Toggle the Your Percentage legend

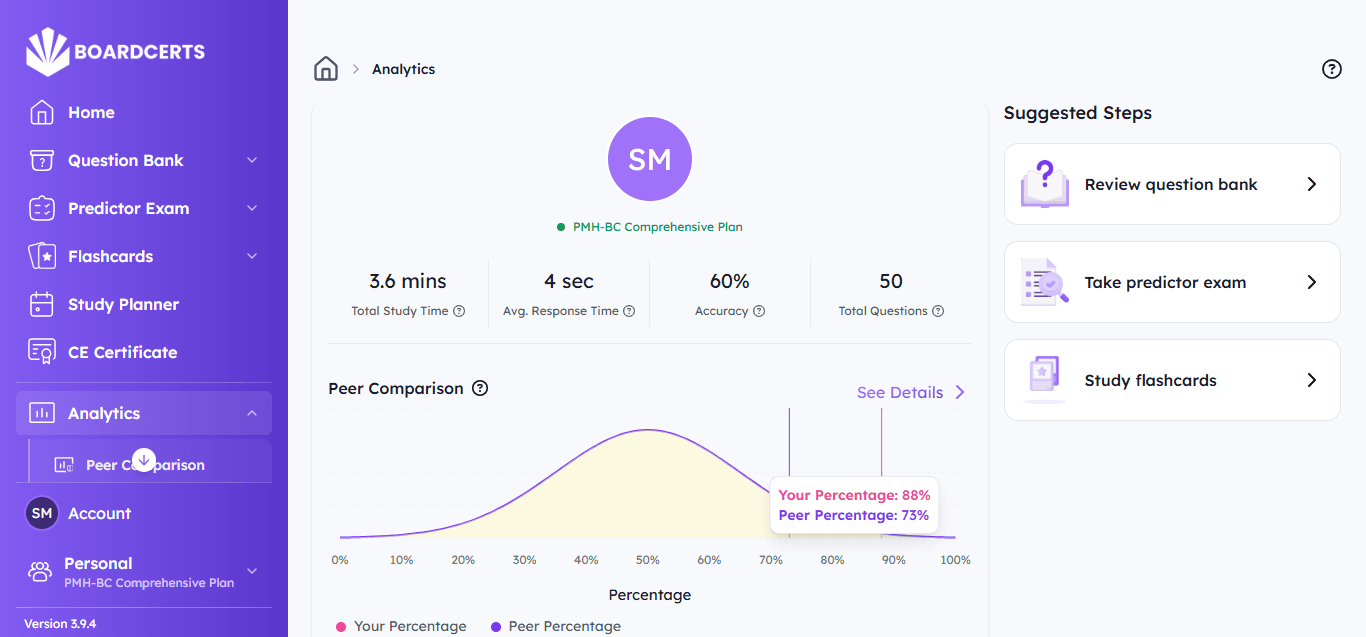tap(400, 626)
